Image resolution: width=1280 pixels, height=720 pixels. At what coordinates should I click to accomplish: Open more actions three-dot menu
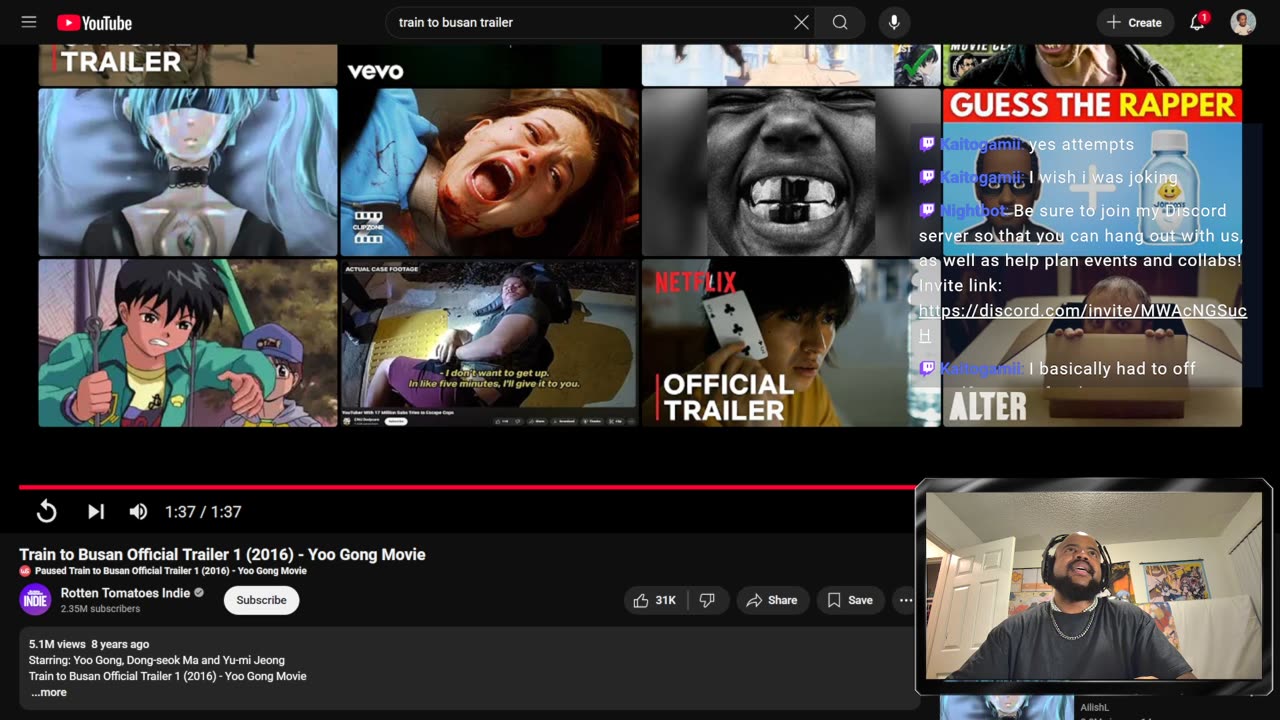pyautogui.click(x=905, y=600)
